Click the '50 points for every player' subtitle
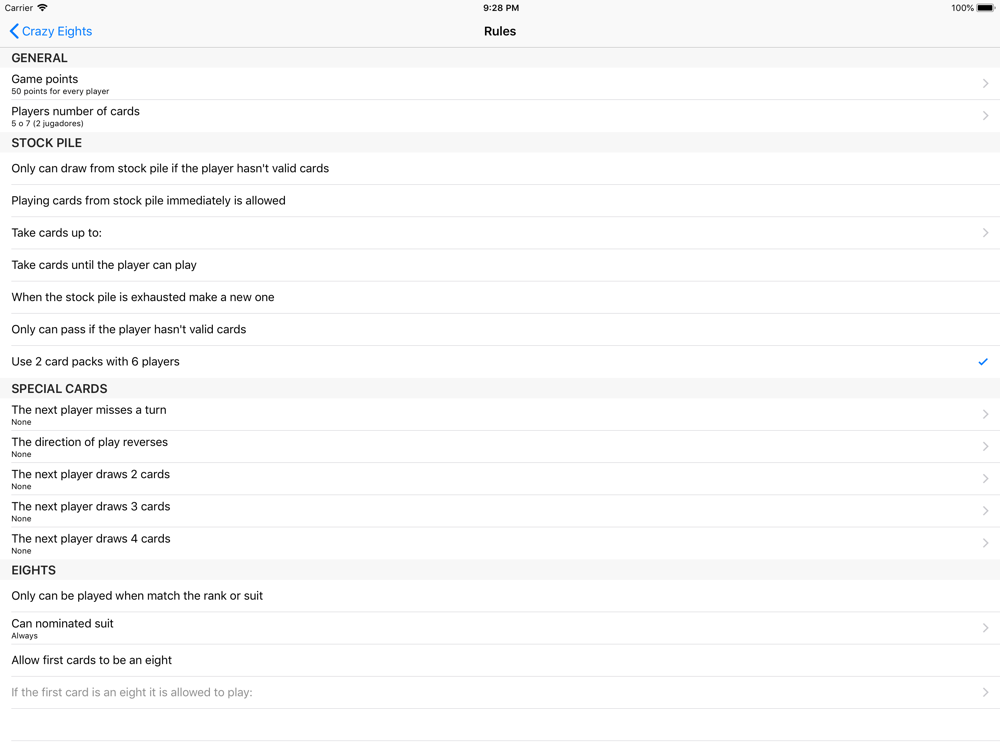The image size is (1000, 750). (x=60, y=91)
